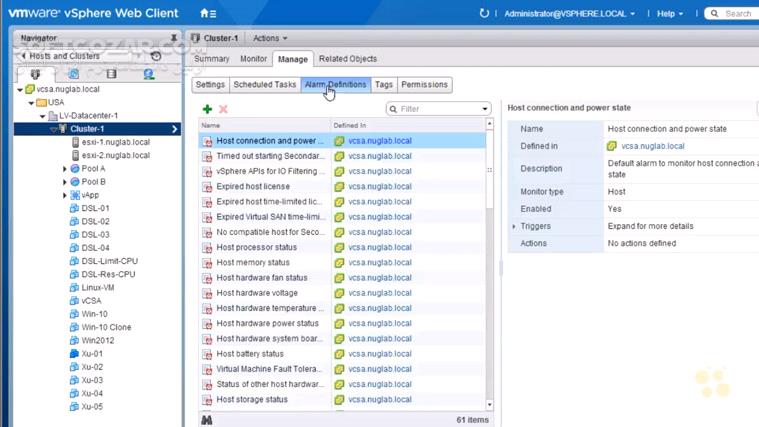The image size is (759, 427).
Task: Switch to the Summary tab
Action: (x=212, y=59)
